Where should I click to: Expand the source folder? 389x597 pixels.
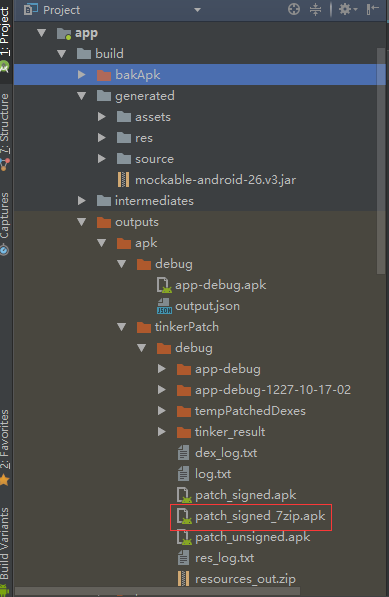(101, 159)
